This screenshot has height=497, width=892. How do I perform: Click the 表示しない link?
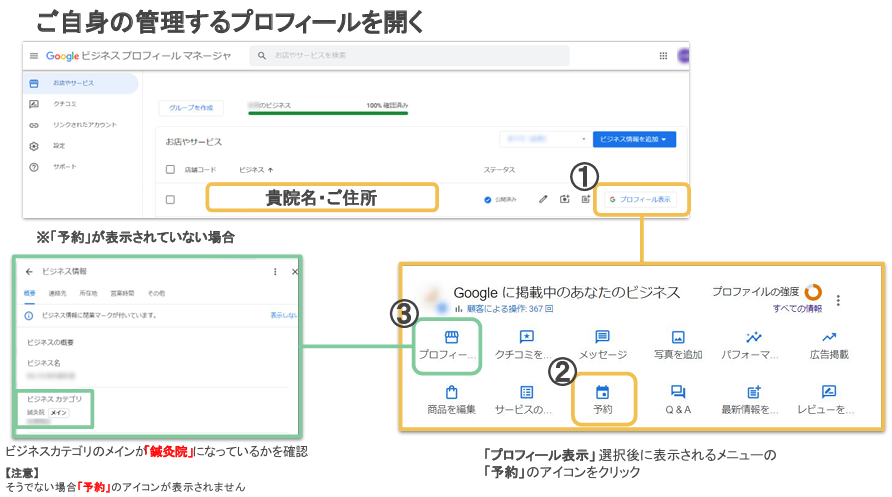(x=283, y=315)
